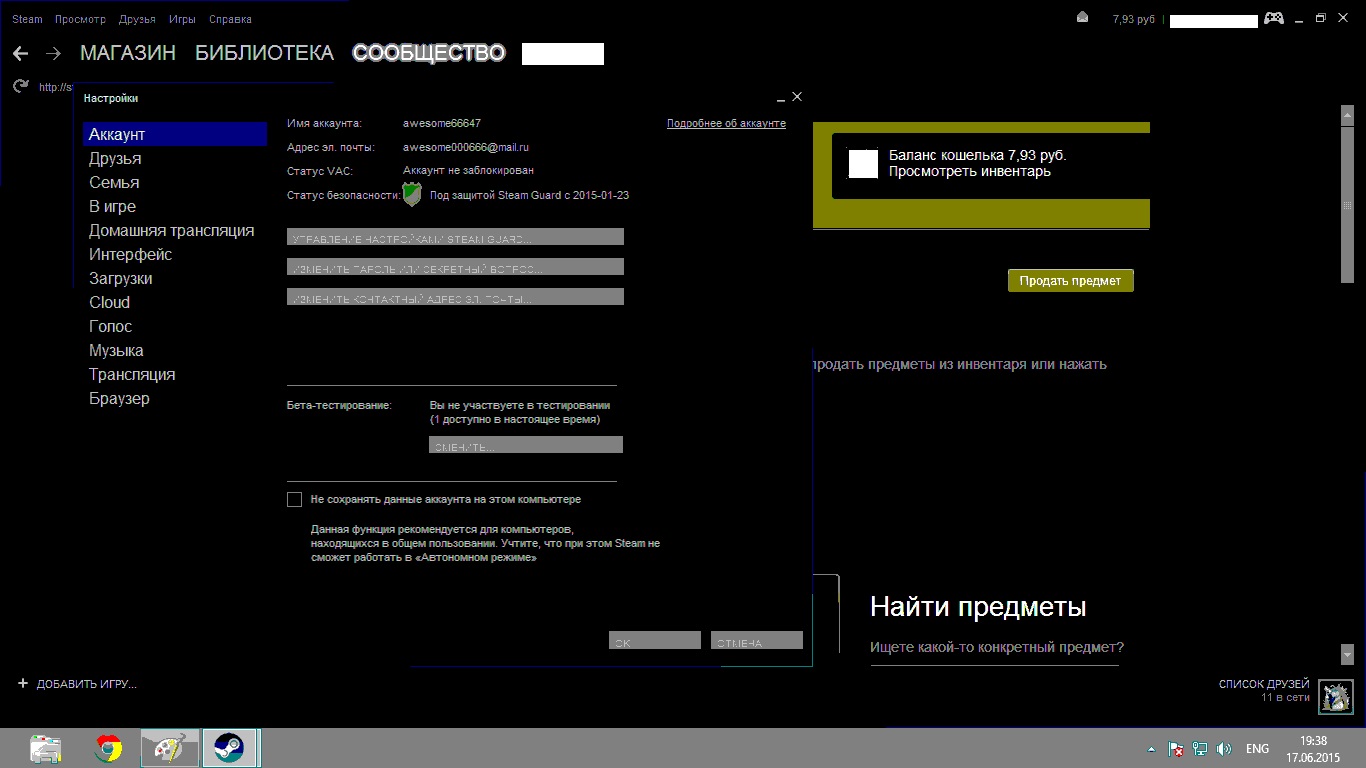Open the Друзья menu

click(137, 19)
